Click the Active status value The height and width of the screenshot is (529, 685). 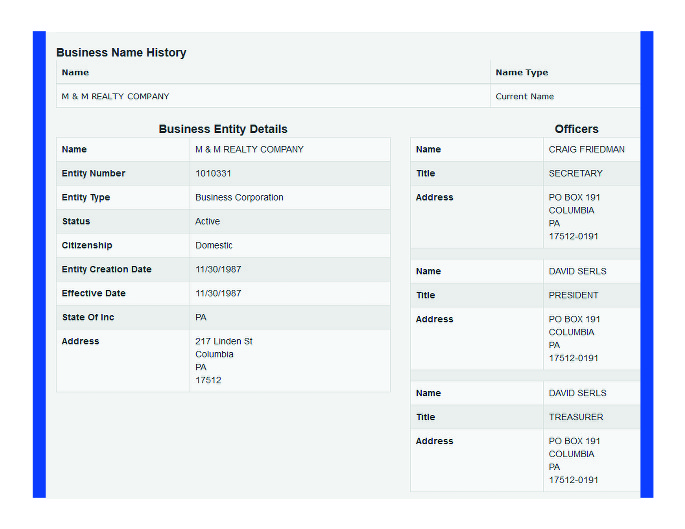tap(207, 222)
